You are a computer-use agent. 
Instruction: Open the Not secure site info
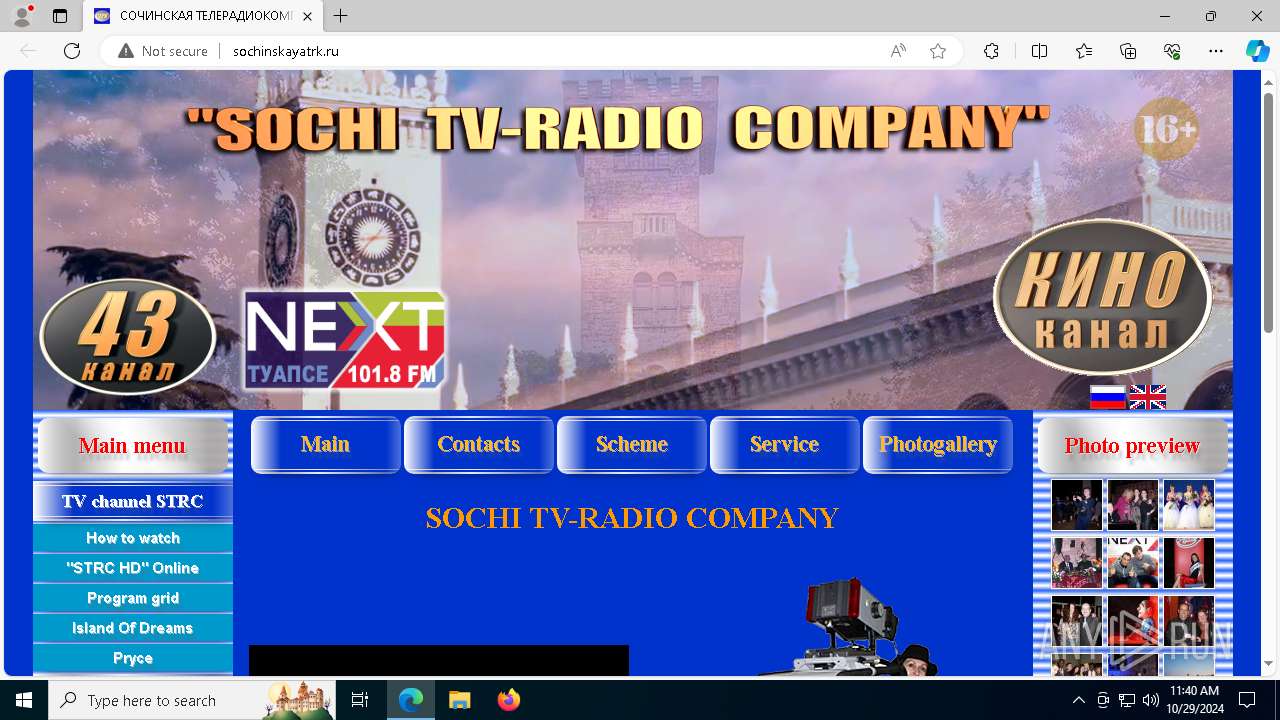163,51
